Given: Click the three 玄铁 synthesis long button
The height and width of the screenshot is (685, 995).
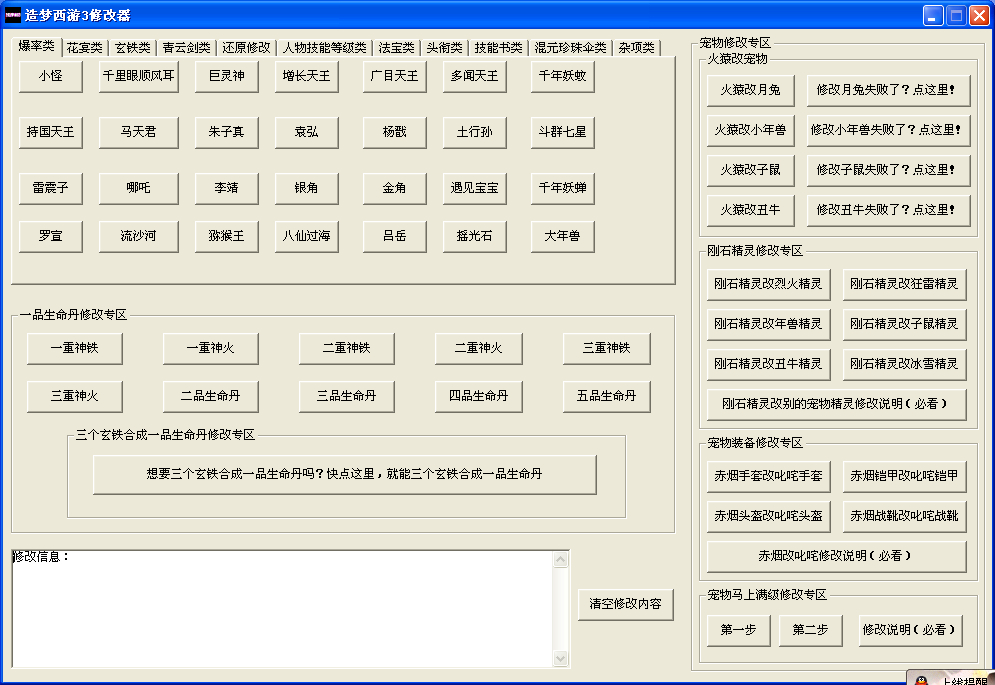Looking at the screenshot, I should click(x=344, y=474).
